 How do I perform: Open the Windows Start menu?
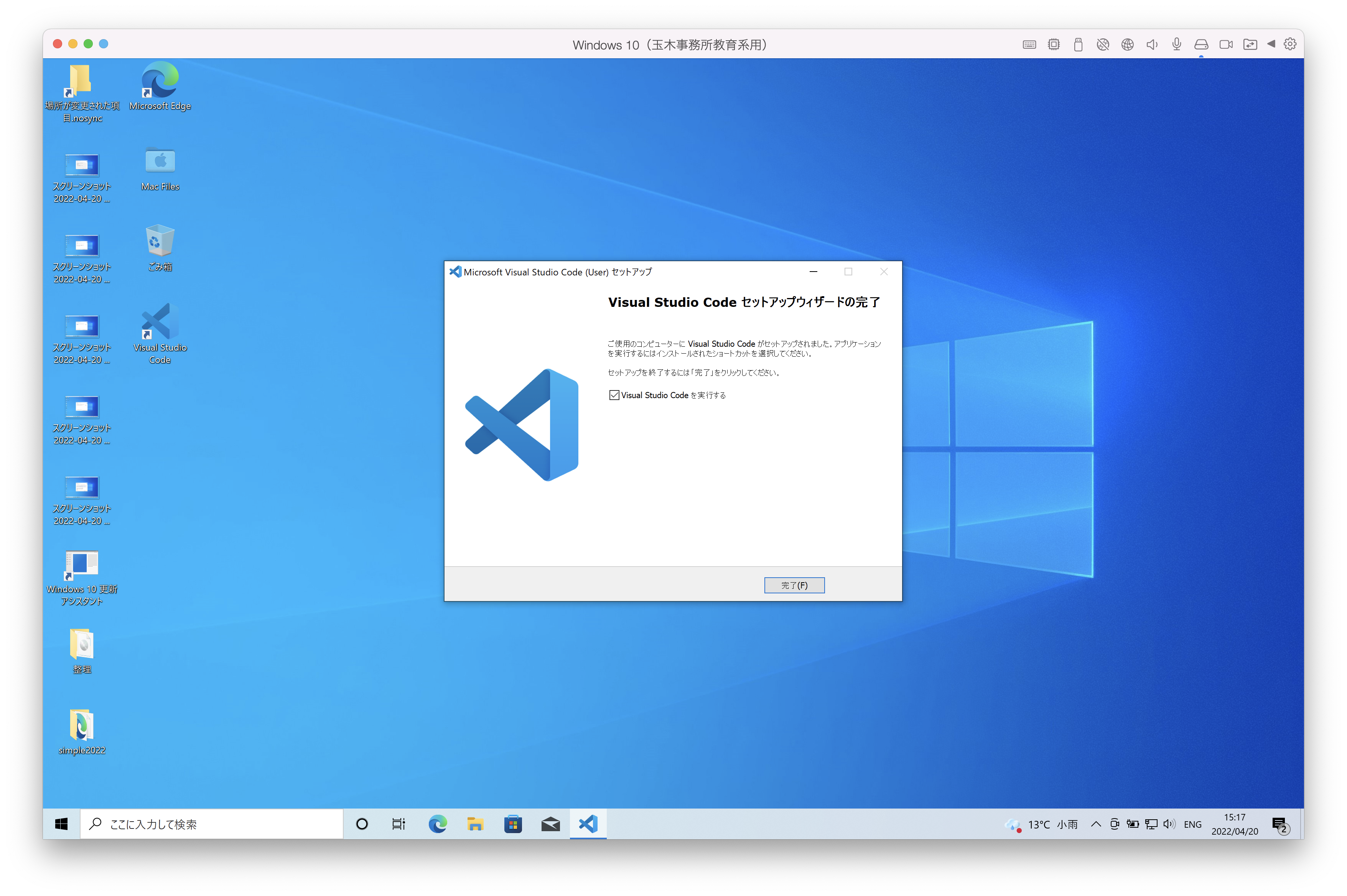[61, 824]
